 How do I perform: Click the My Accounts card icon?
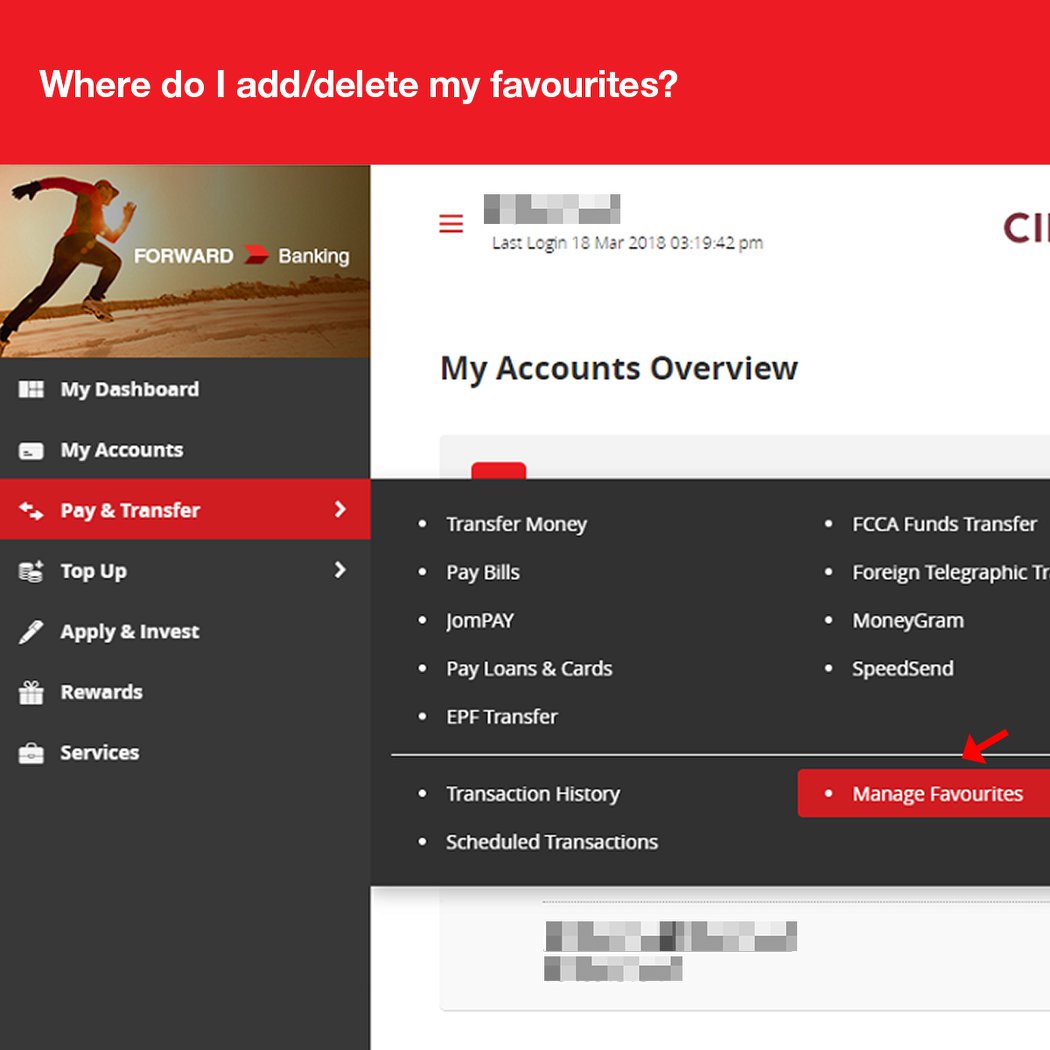pyautogui.click(x=31, y=451)
